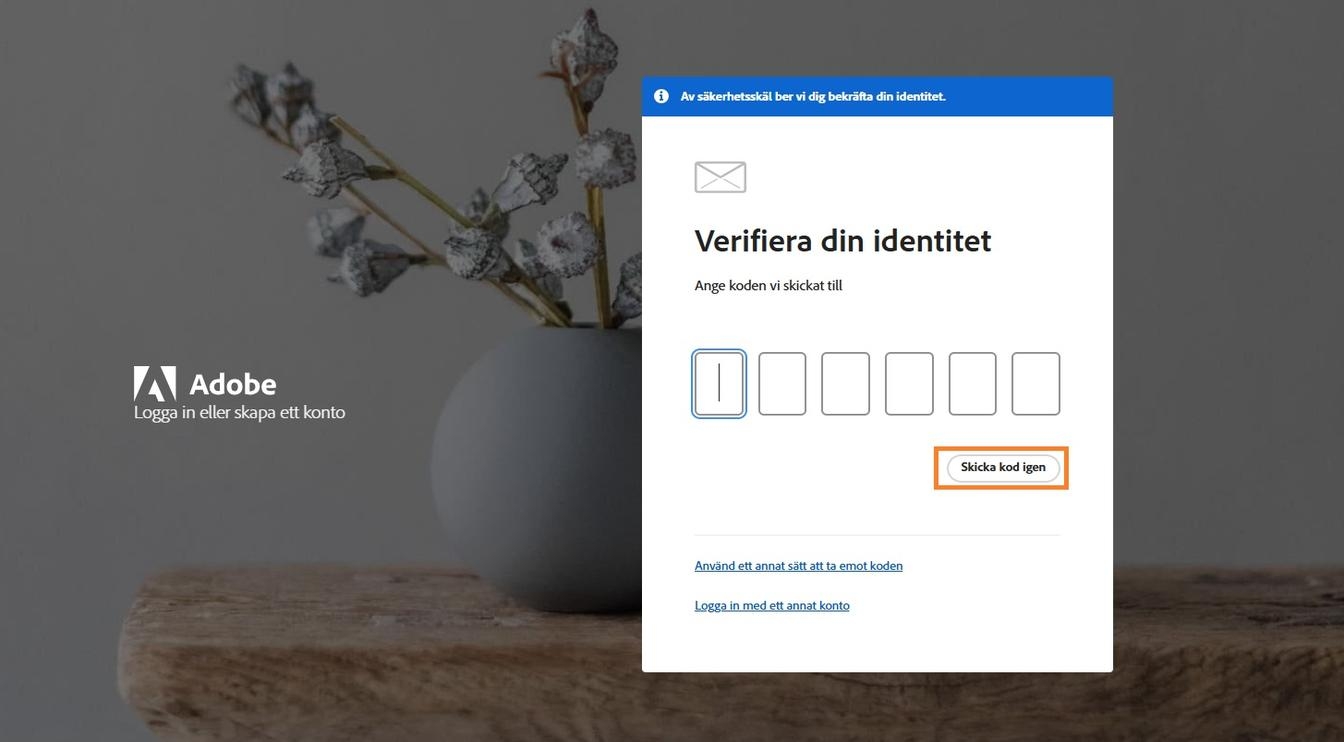The image size is (1344, 742).
Task: Click the orange highlighted resend code area
Action: pyautogui.click(x=1002, y=467)
